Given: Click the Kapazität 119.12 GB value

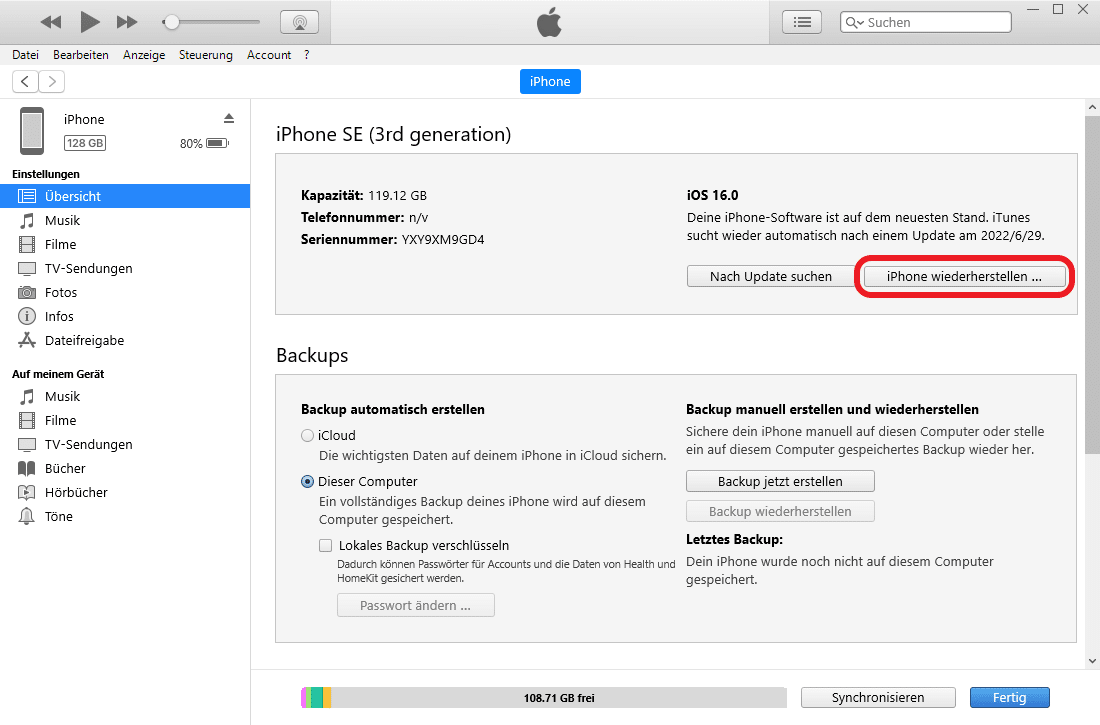Looking at the screenshot, I should [x=397, y=195].
